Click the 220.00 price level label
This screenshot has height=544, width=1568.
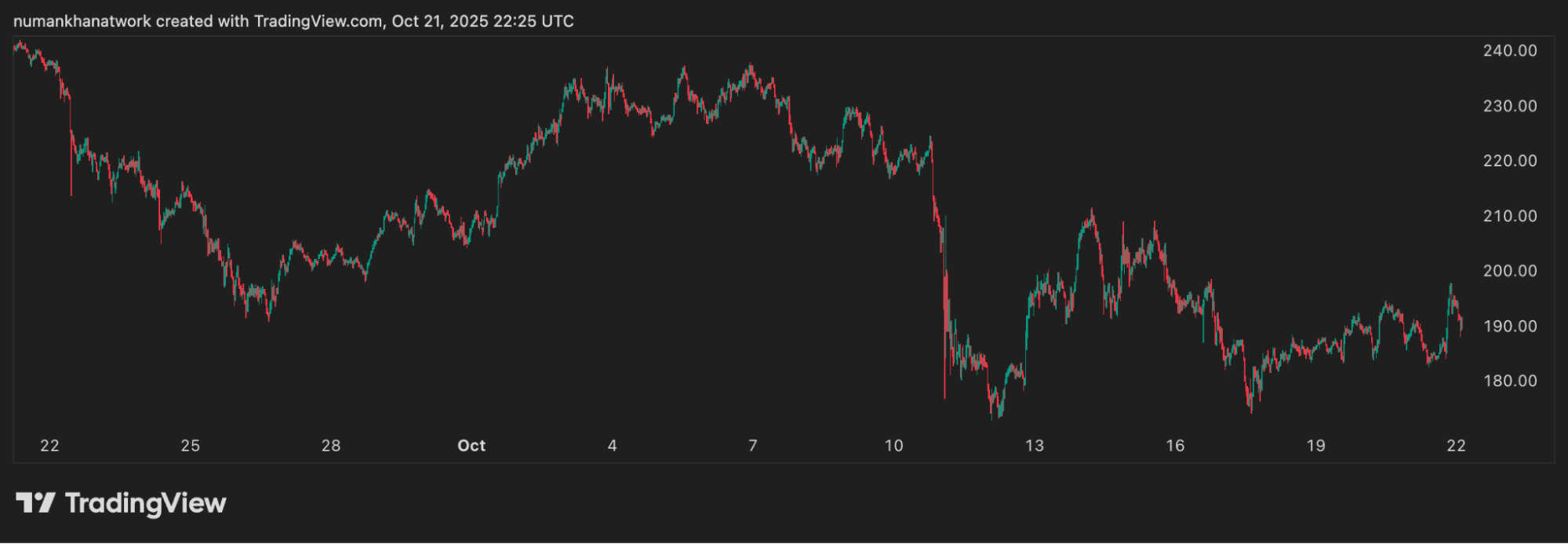coord(1509,160)
